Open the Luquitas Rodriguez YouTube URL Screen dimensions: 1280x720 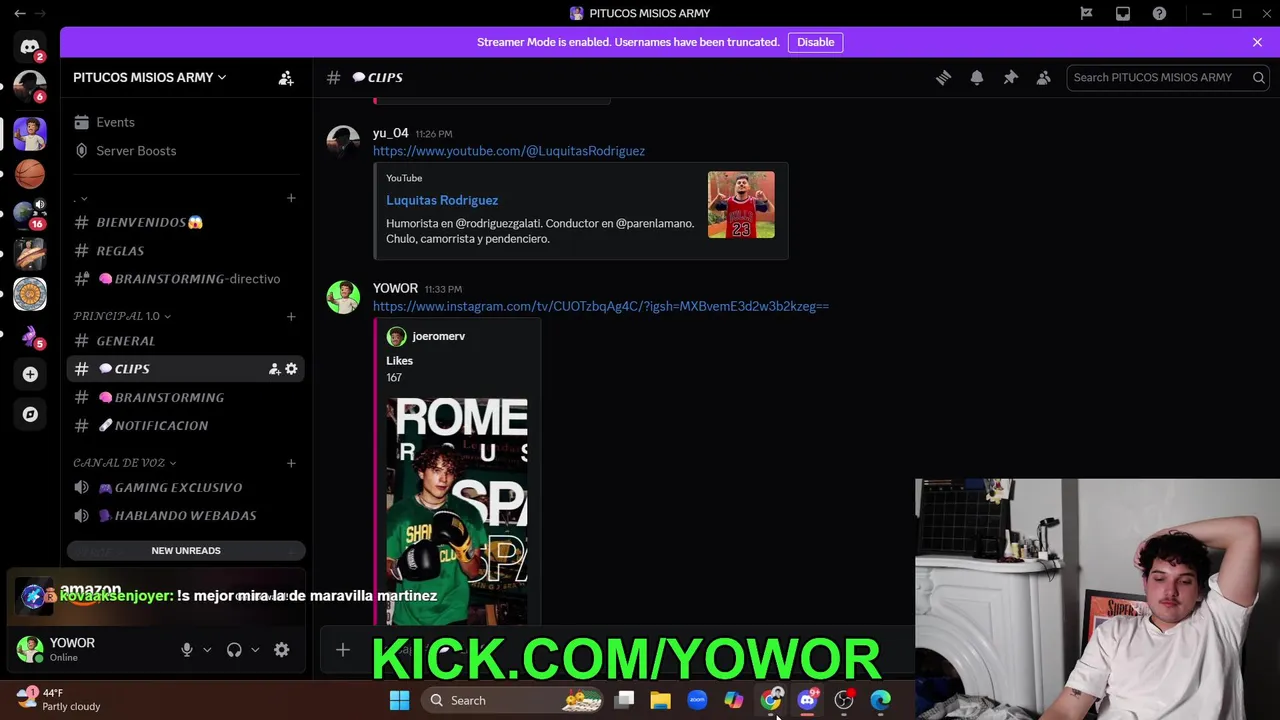[x=509, y=151]
